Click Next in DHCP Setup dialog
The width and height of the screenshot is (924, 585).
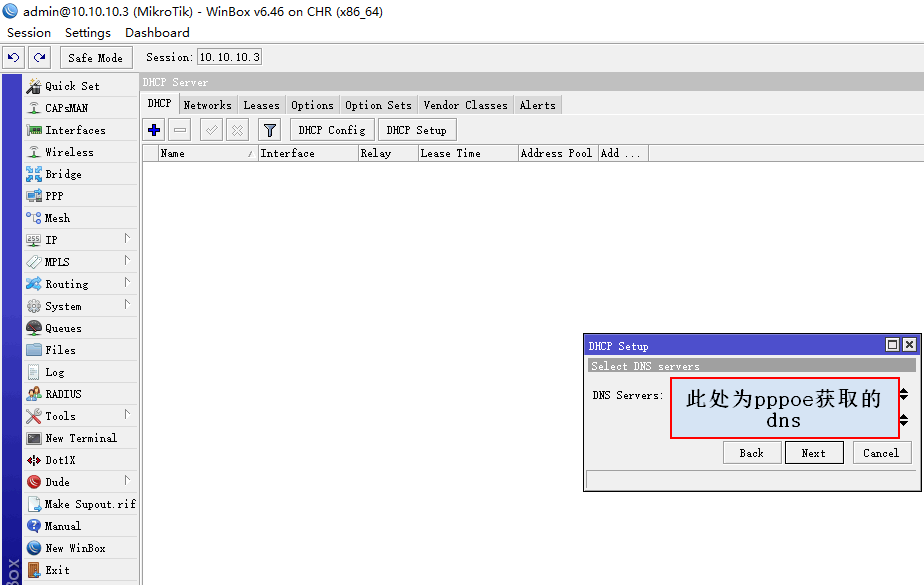coord(814,453)
